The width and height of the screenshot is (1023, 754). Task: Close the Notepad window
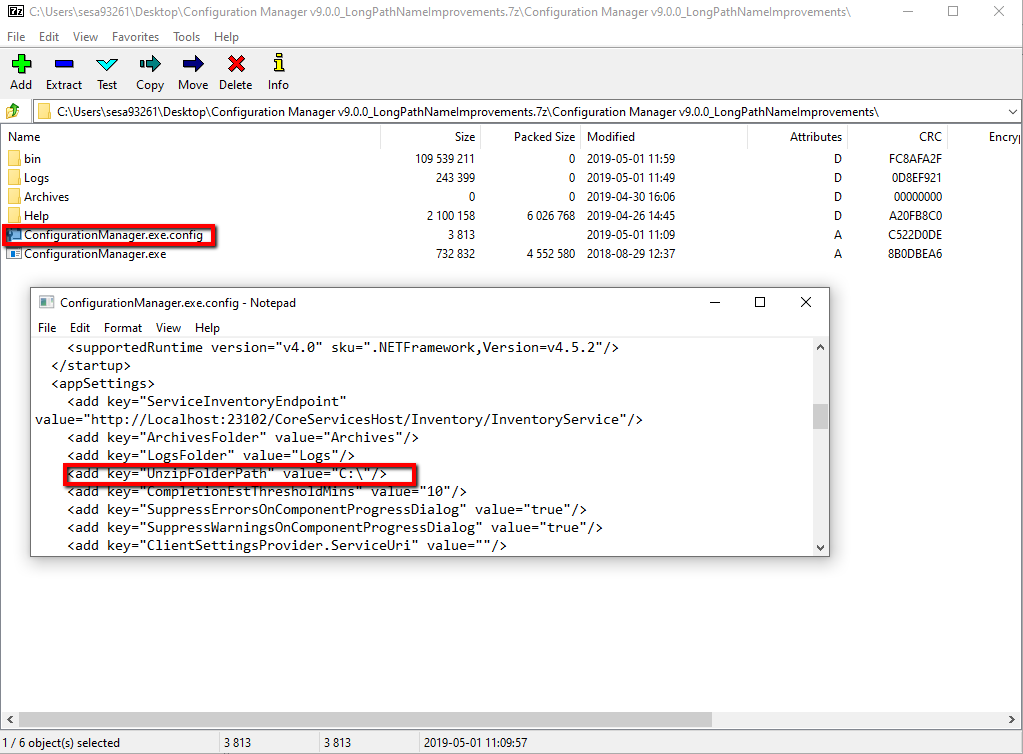tap(806, 302)
